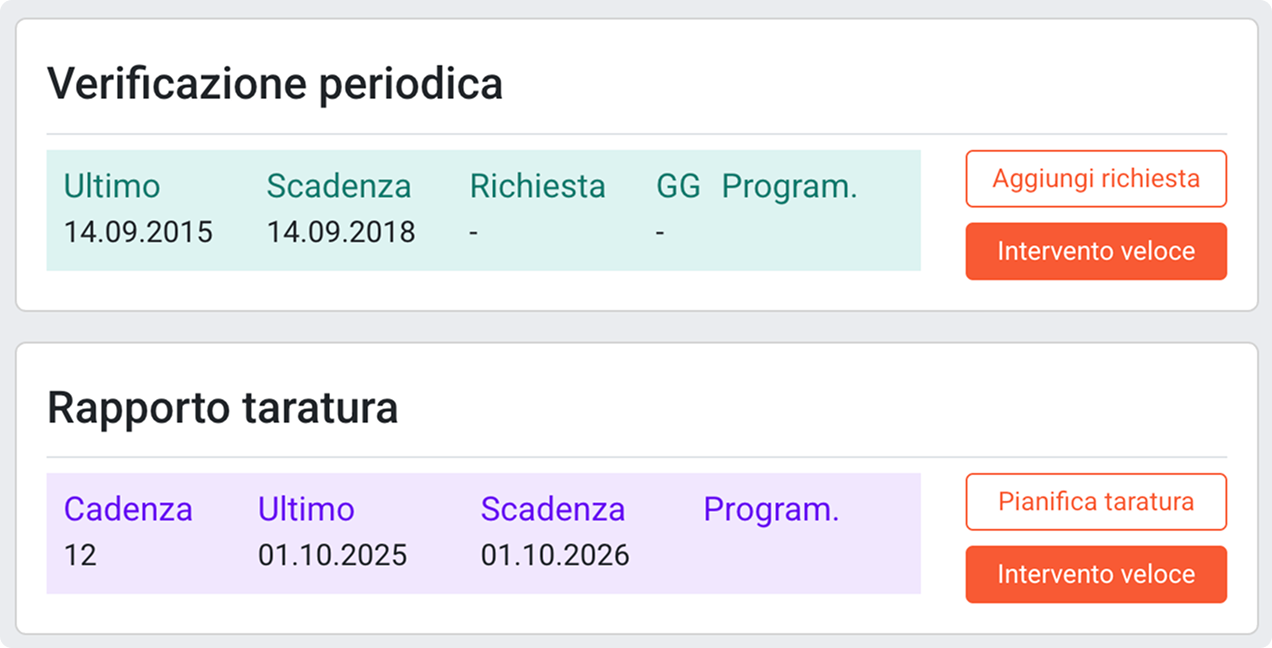The image size is (1272, 648).
Task: Click the expiry date 01.10.2026
Action: tap(555, 555)
